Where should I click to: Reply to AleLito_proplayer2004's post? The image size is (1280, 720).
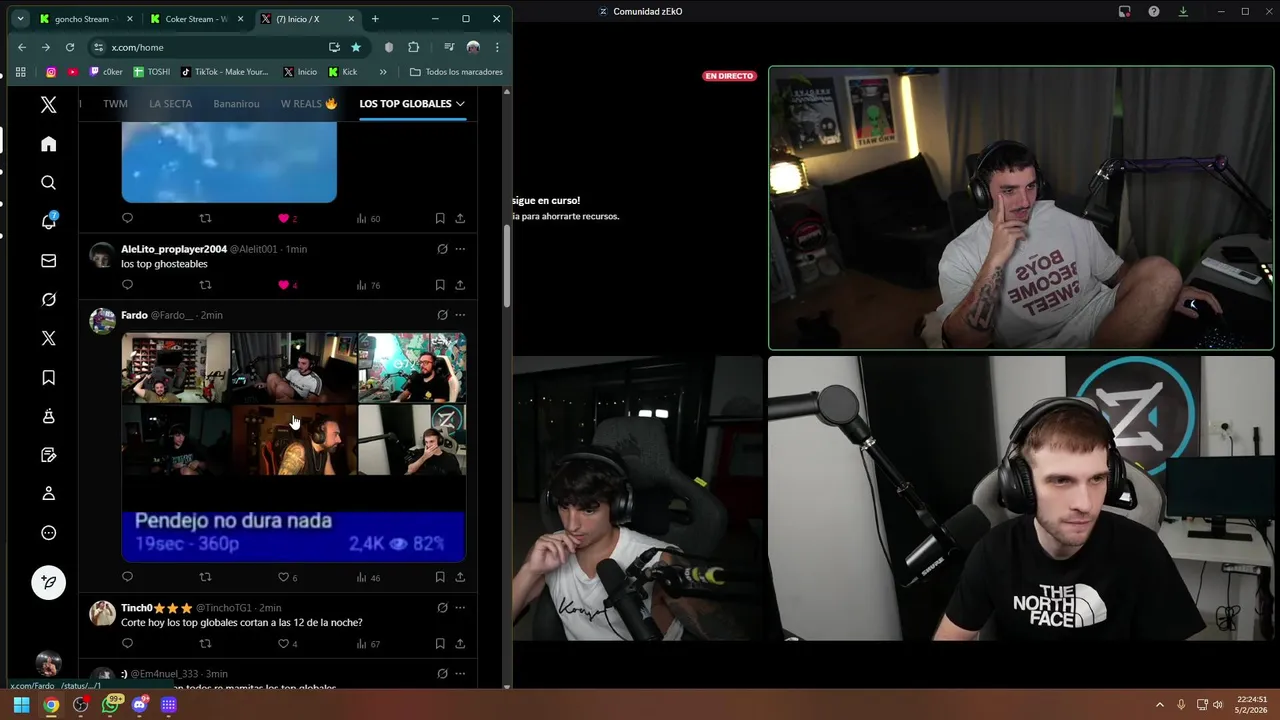[x=127, y=285]
